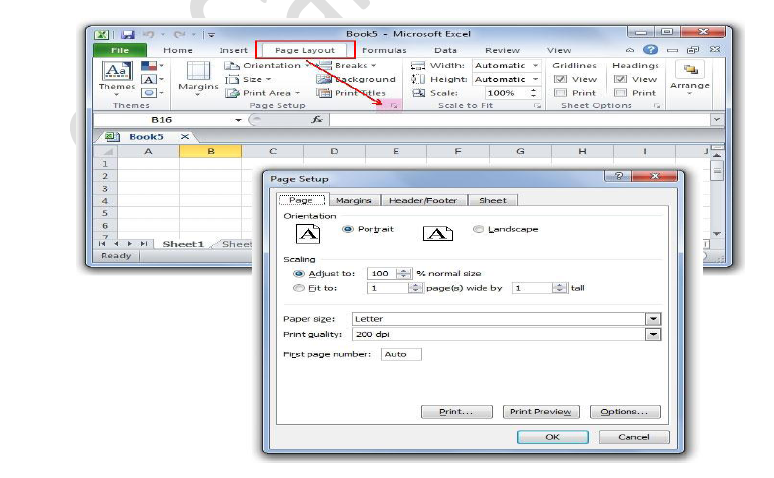Screen dimensions: 774x478
Task: Open the Formulas ribbon tab
Action: pyautogui.click(x=384, y=50)
